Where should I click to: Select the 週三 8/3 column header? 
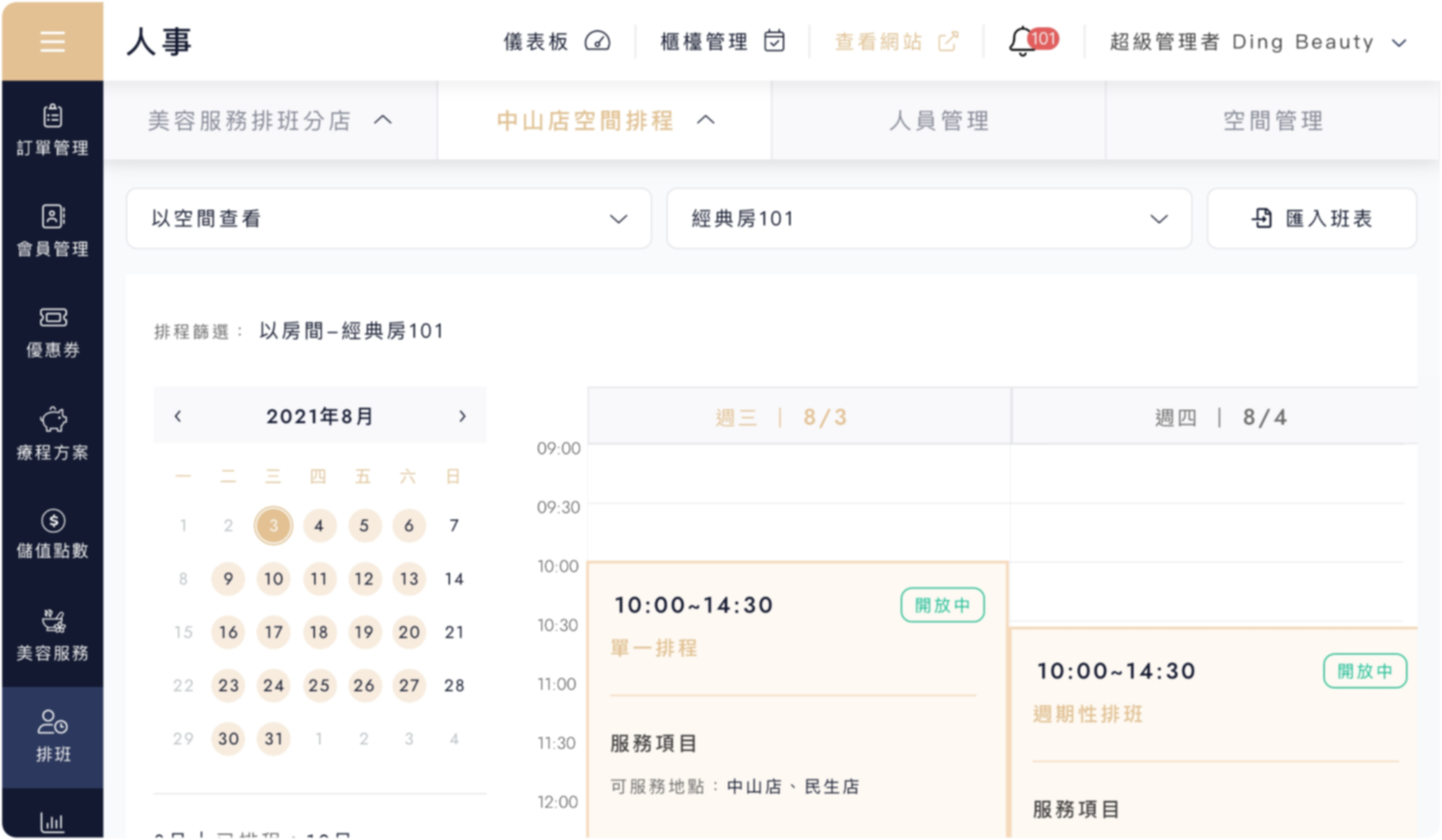click(799, 416)
